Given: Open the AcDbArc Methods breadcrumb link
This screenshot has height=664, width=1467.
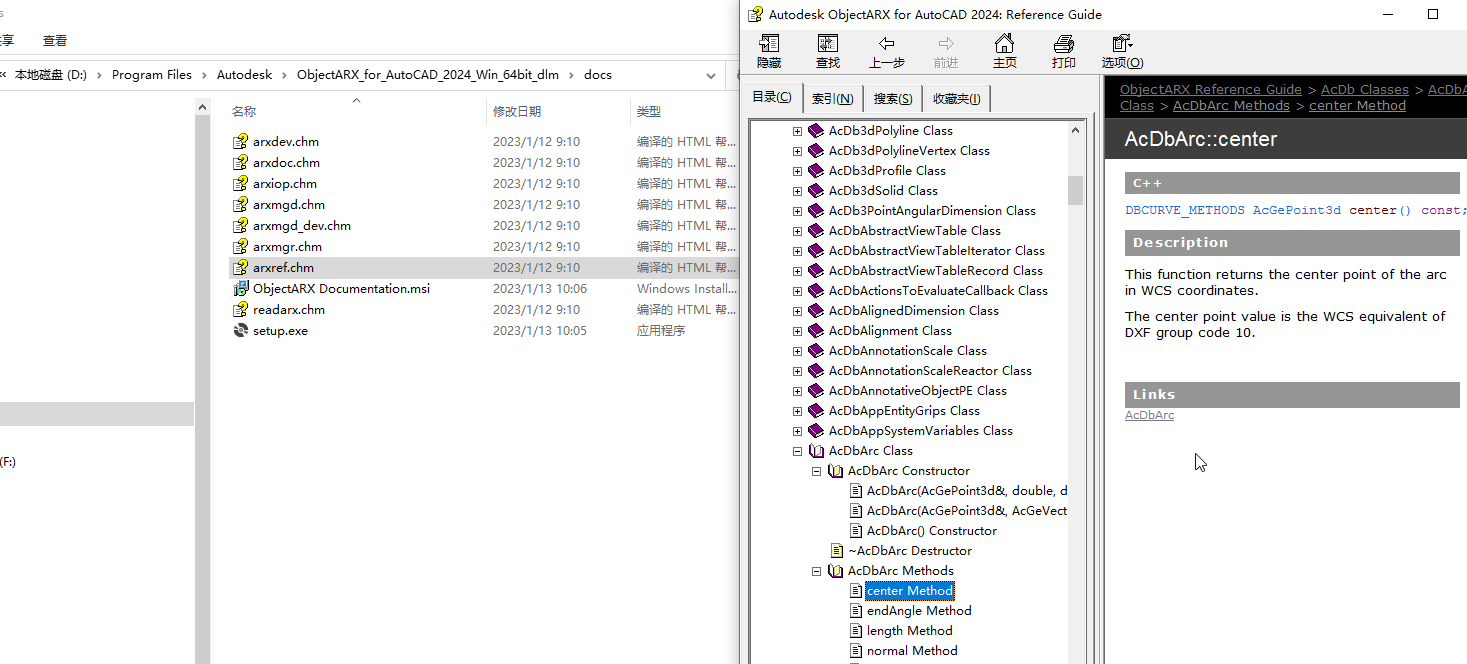Looking at the screenshot, I should pos(1231,106).
